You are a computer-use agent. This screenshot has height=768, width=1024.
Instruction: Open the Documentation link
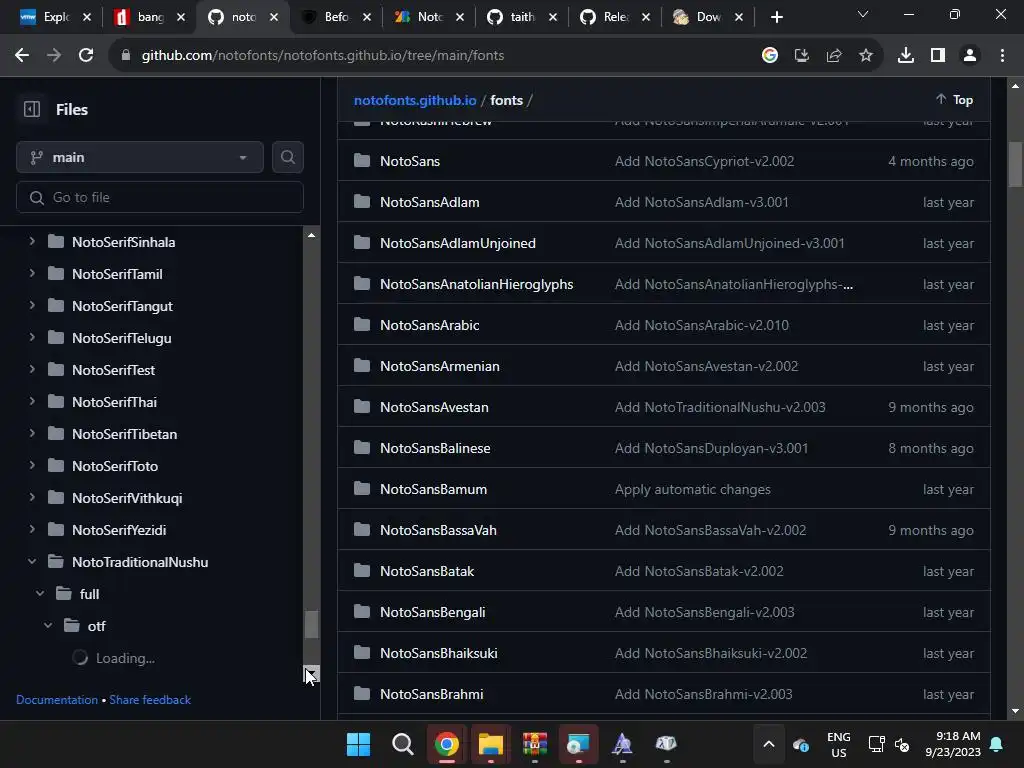point(57,699)
